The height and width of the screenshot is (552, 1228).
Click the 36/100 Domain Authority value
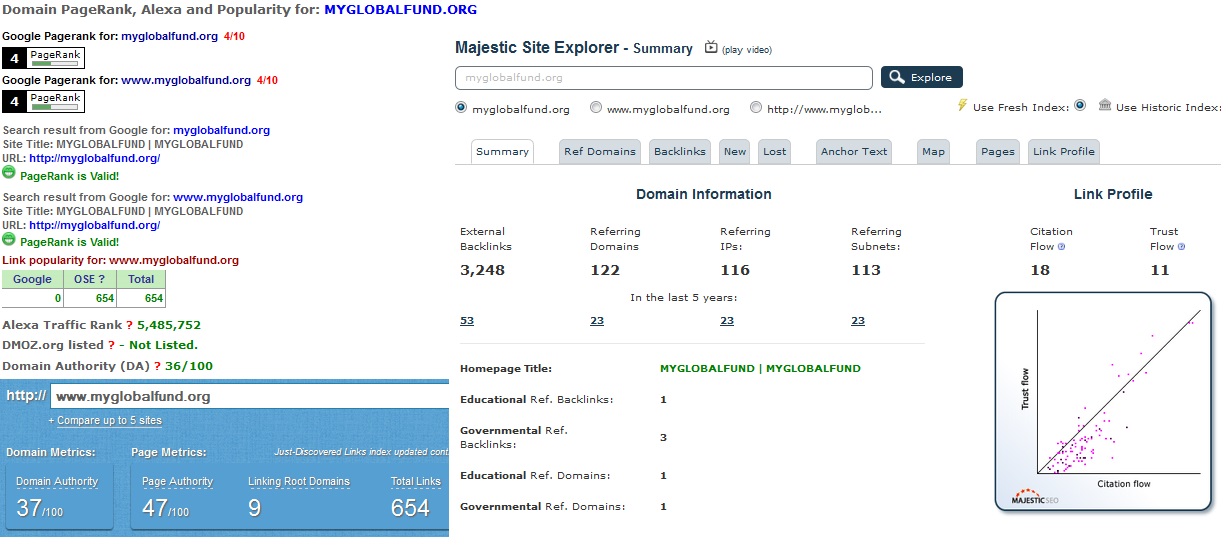[187, 366]
